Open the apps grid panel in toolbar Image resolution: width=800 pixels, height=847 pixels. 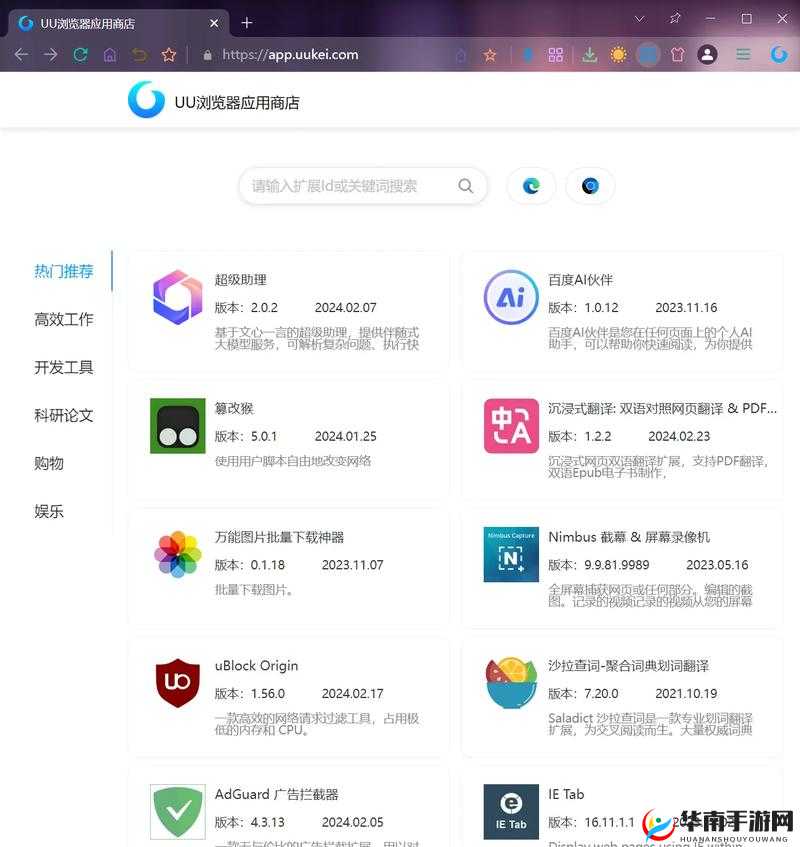point(556,54)
